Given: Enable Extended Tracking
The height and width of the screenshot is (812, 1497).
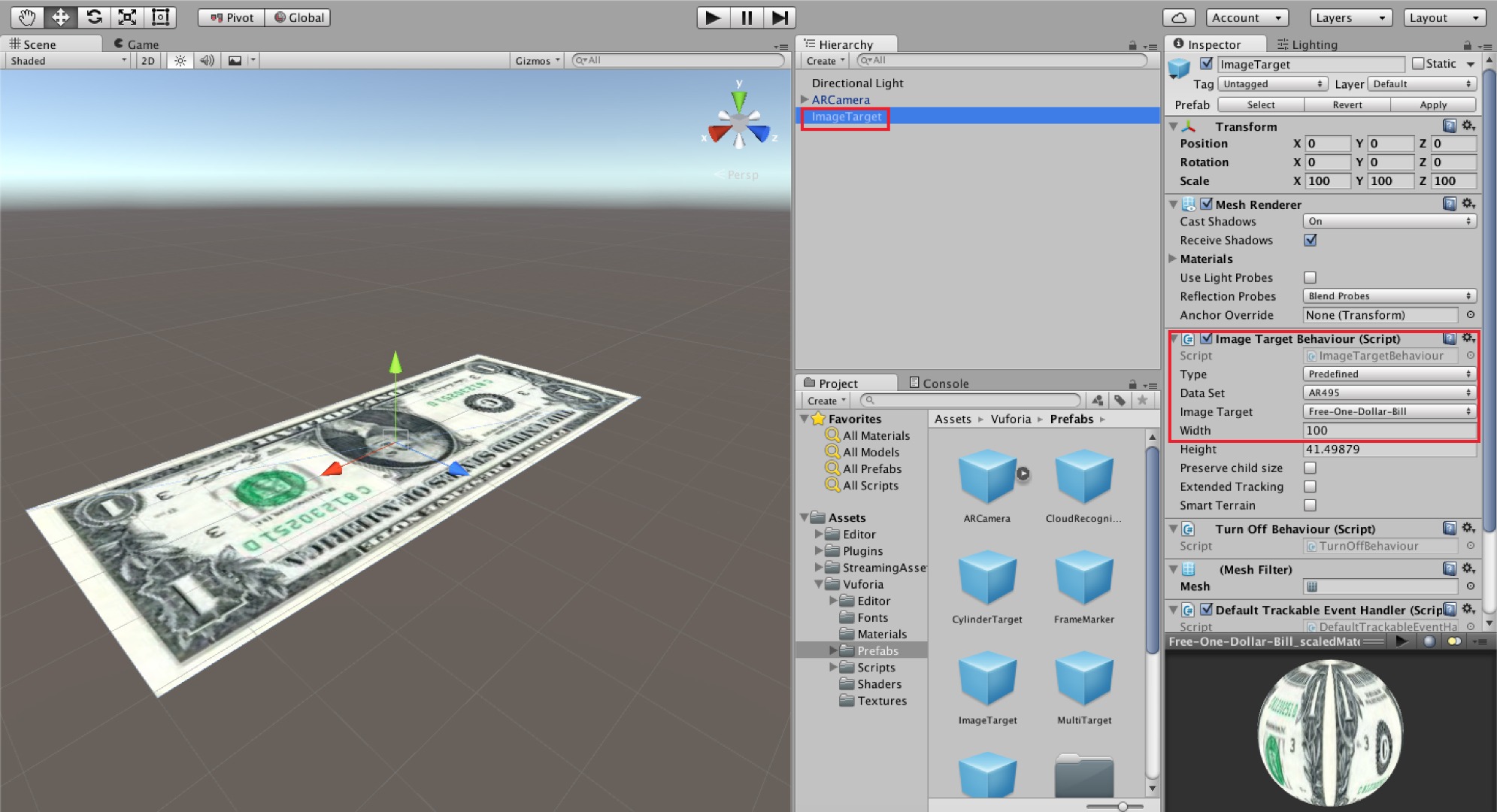Looking at the screenshot, I should click(x=1311, y=486).
